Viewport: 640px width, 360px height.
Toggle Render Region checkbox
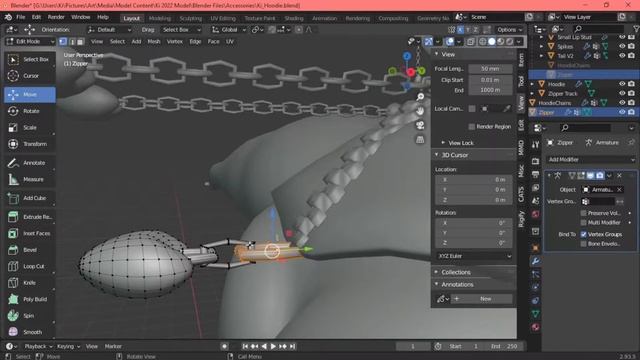click(x=472, y=127)
